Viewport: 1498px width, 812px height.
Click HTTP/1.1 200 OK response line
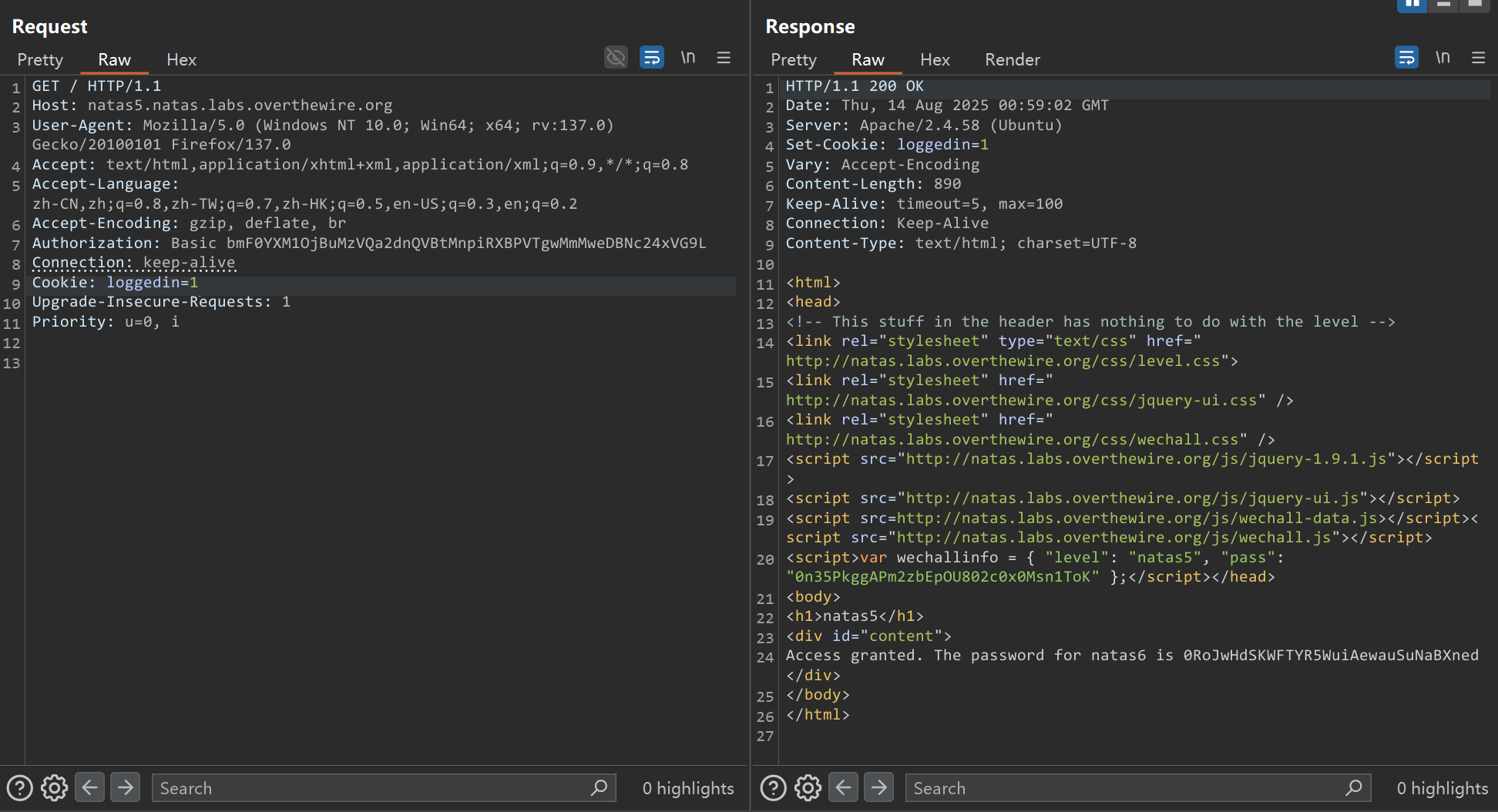click(x=855, y=86)
